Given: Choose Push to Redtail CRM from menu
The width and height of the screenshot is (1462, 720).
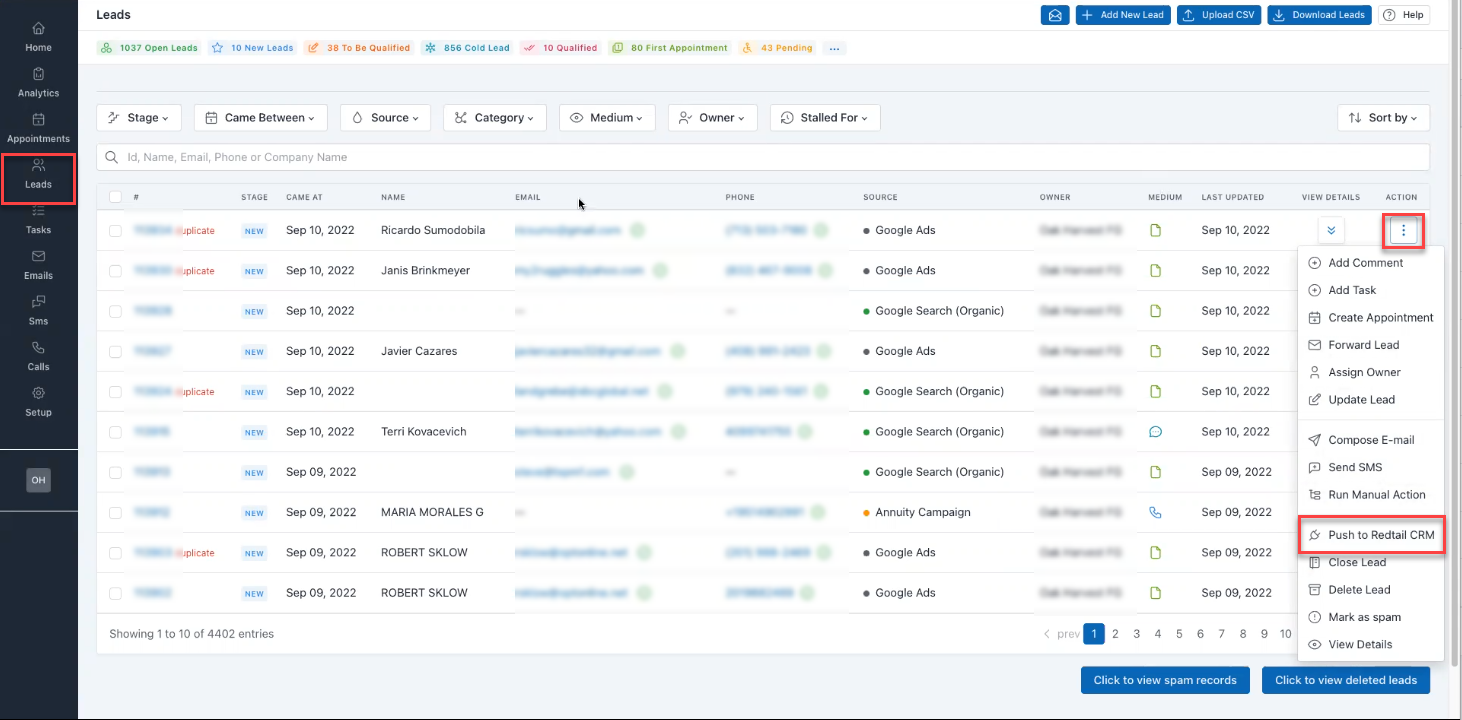Looking at the screenshot, I should (1380, 535).
